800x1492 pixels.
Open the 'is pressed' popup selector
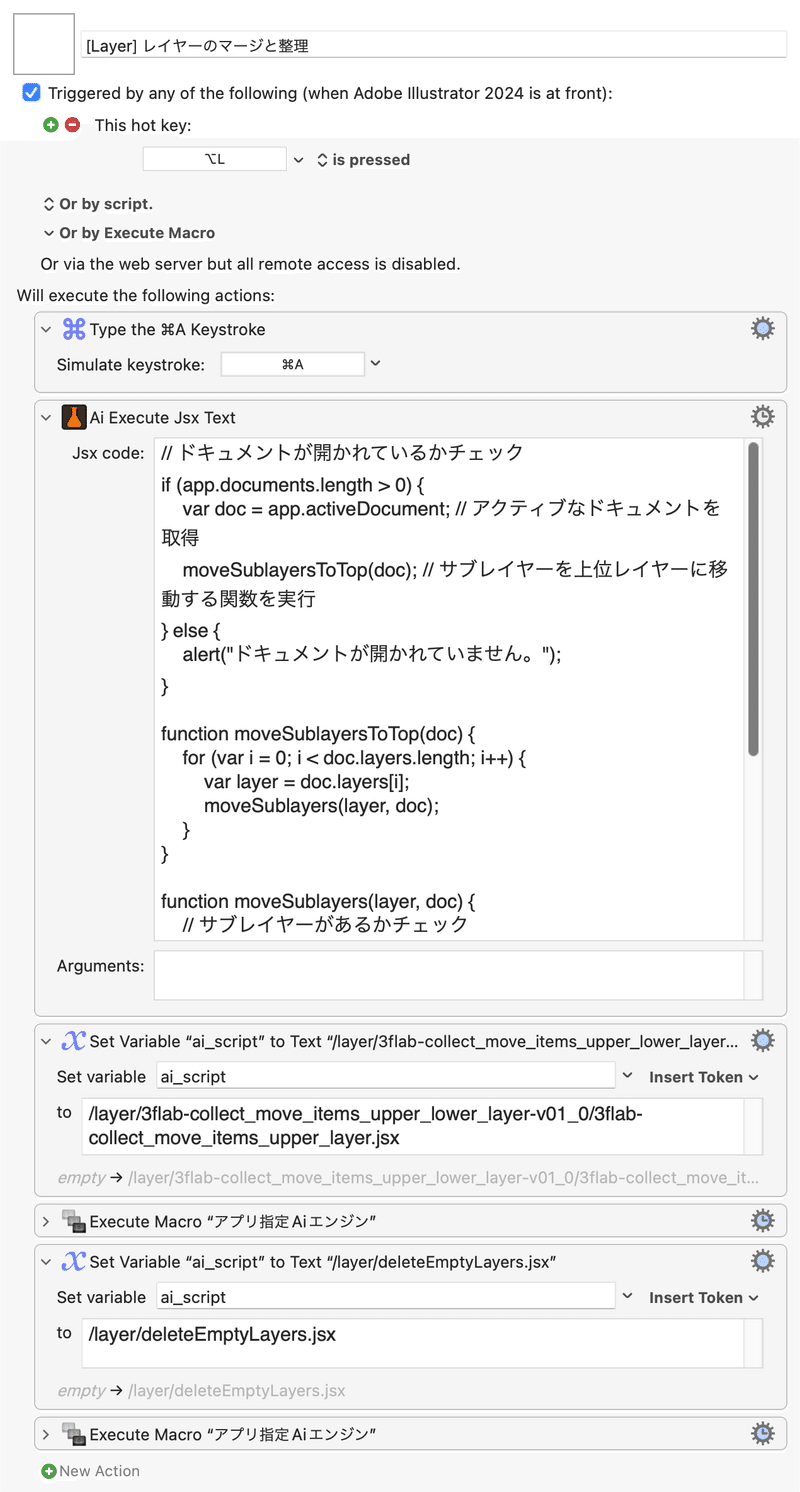pos(363,159)
